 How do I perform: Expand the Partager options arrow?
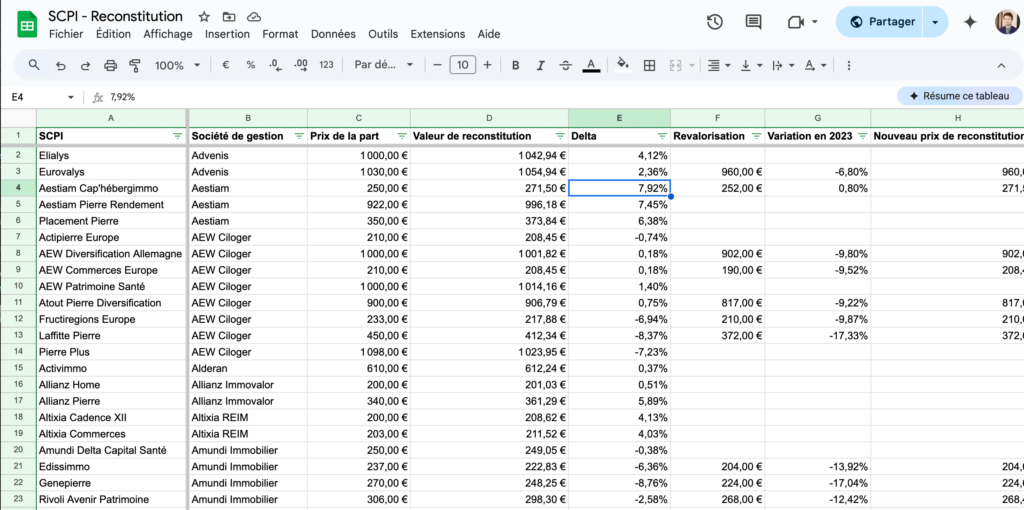935,22
